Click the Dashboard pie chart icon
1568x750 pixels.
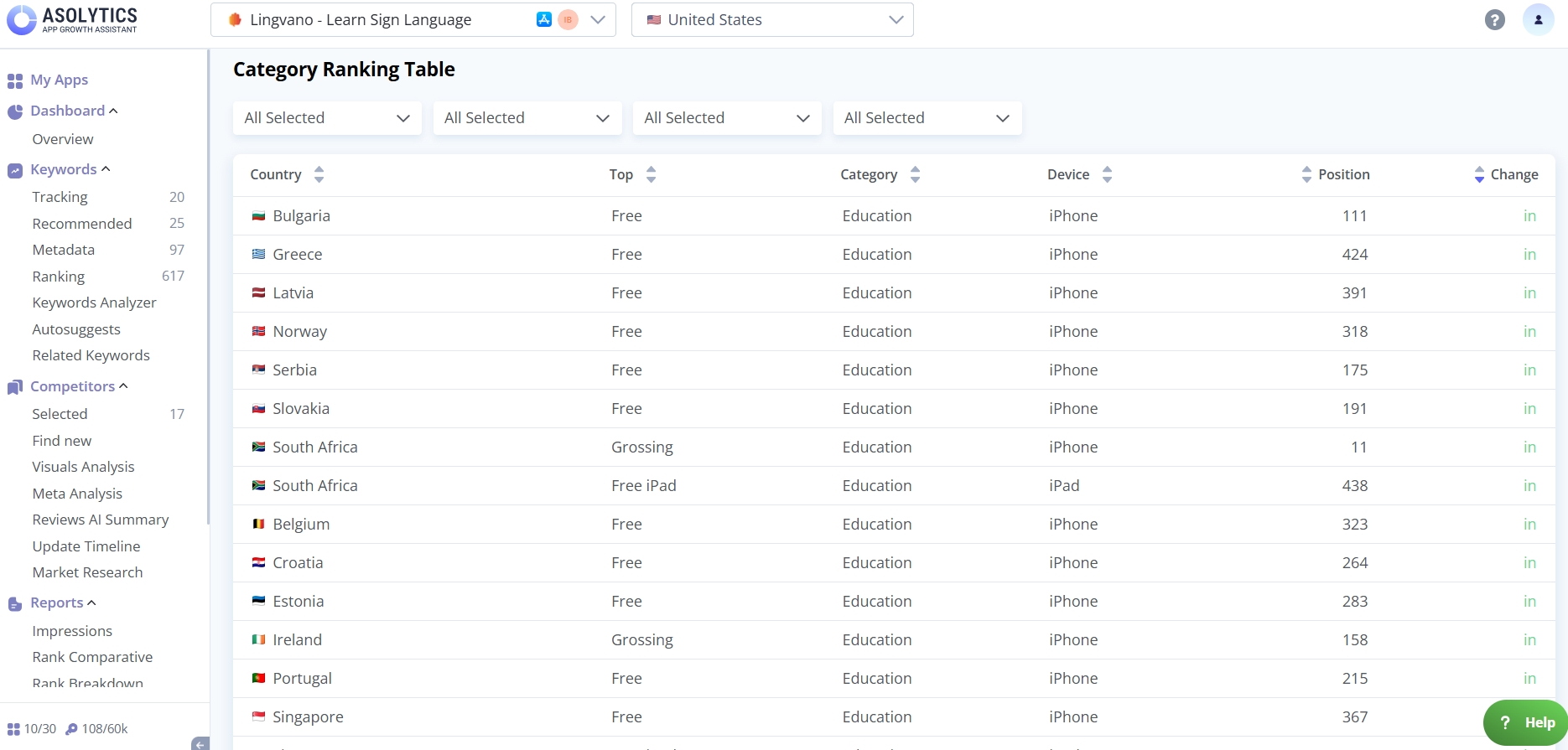pyautogui.click(x=15, y=111)
